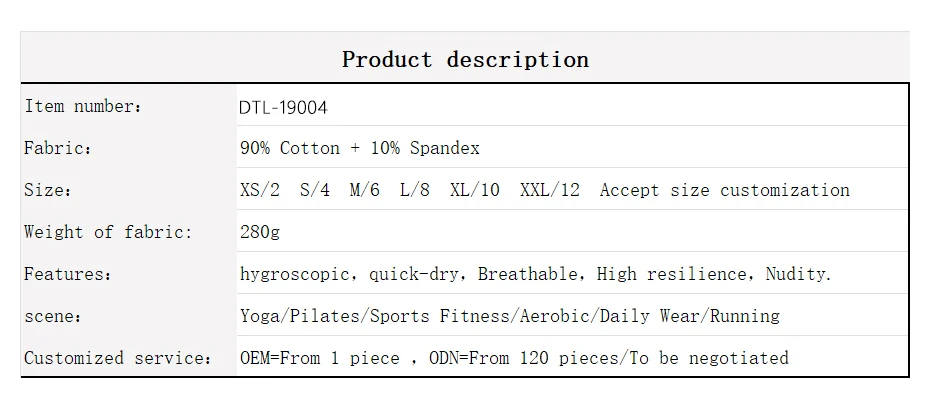Viewport: 930px width, 404px height.
Task: Click the L/8 size option
Action: pyautogui.click(x=414, y=190)
